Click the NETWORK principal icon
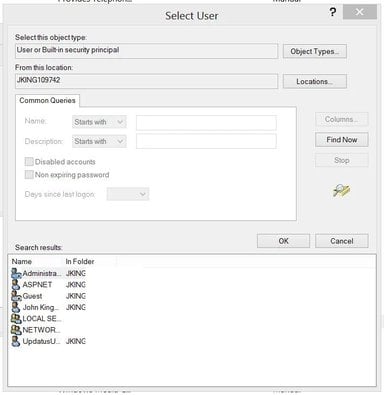This screenshot has height=395, width=384. (x=16, y=330)
